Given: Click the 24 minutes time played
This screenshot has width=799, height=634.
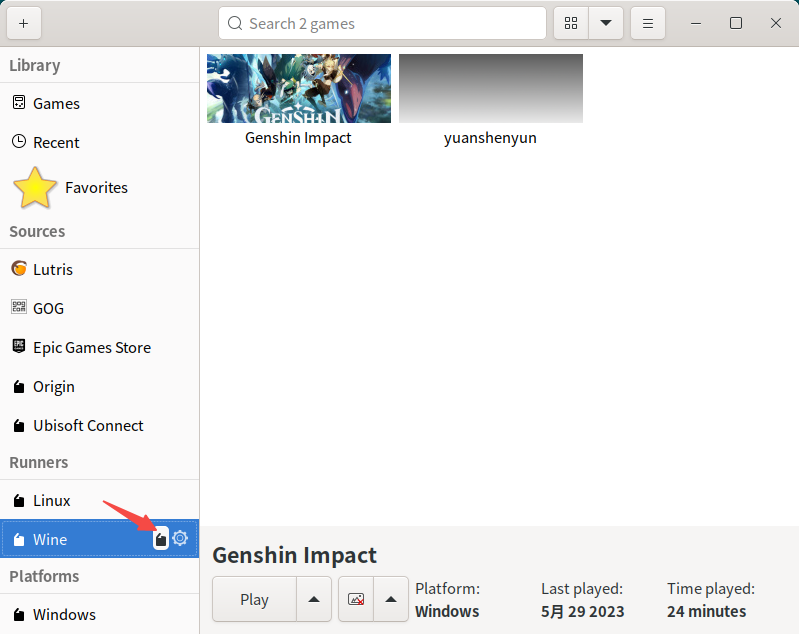Looking at the screenshot, I should (706, 611).
